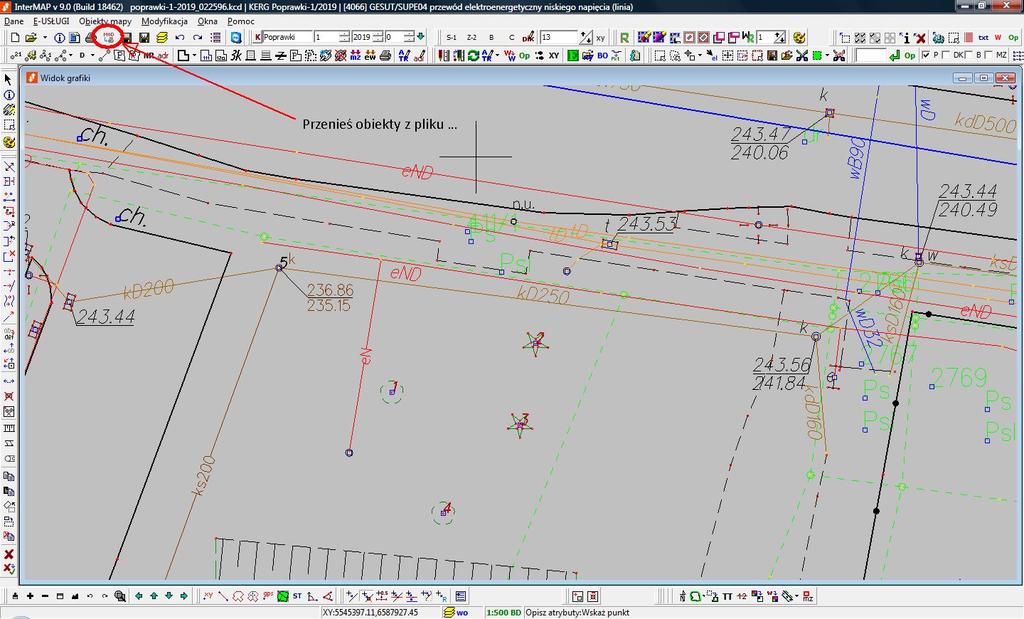Undo the last action
The image size is (1024, 619).
[180, 38]
